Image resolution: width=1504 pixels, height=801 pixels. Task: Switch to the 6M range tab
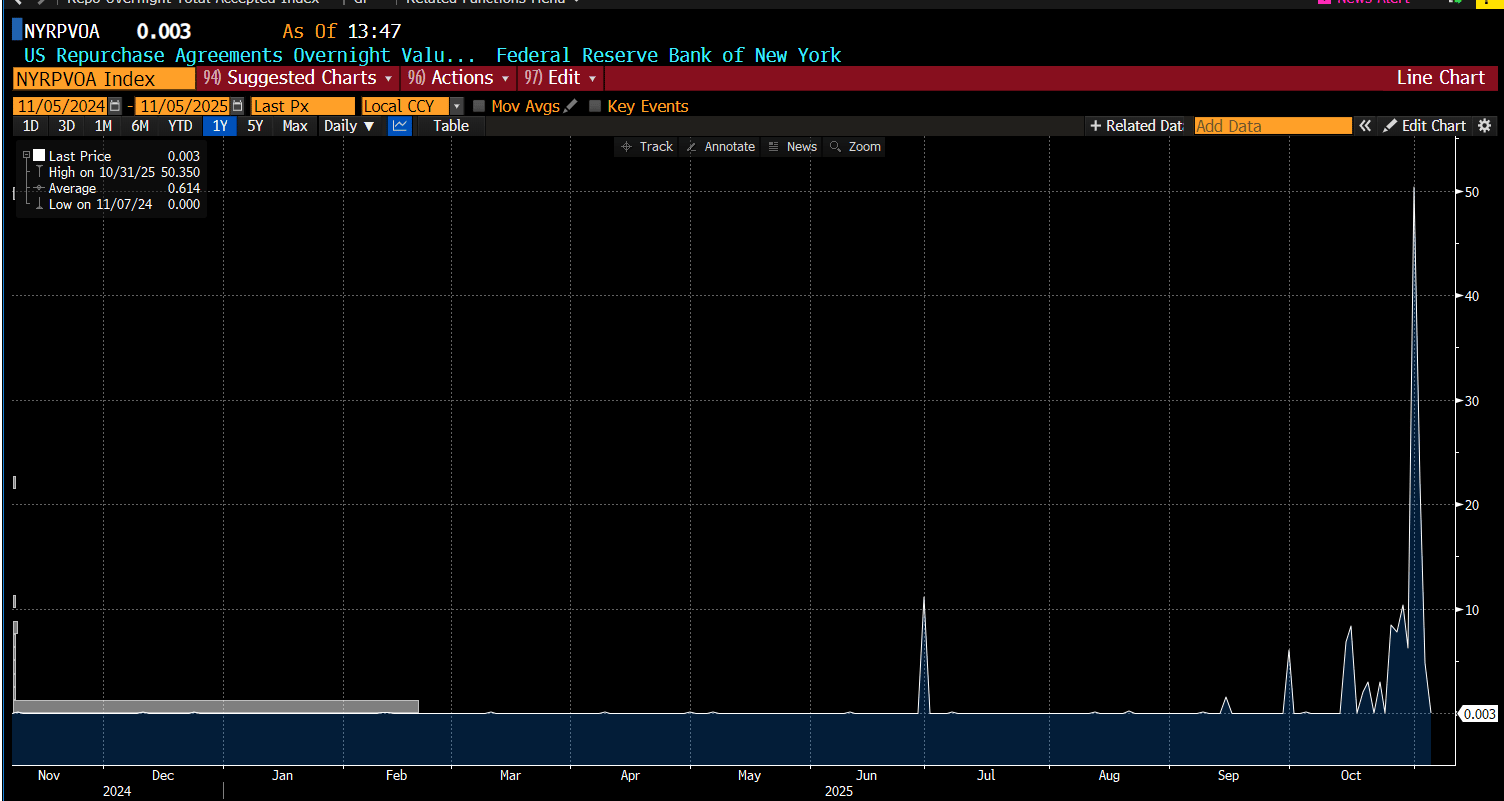pos(140,126)
